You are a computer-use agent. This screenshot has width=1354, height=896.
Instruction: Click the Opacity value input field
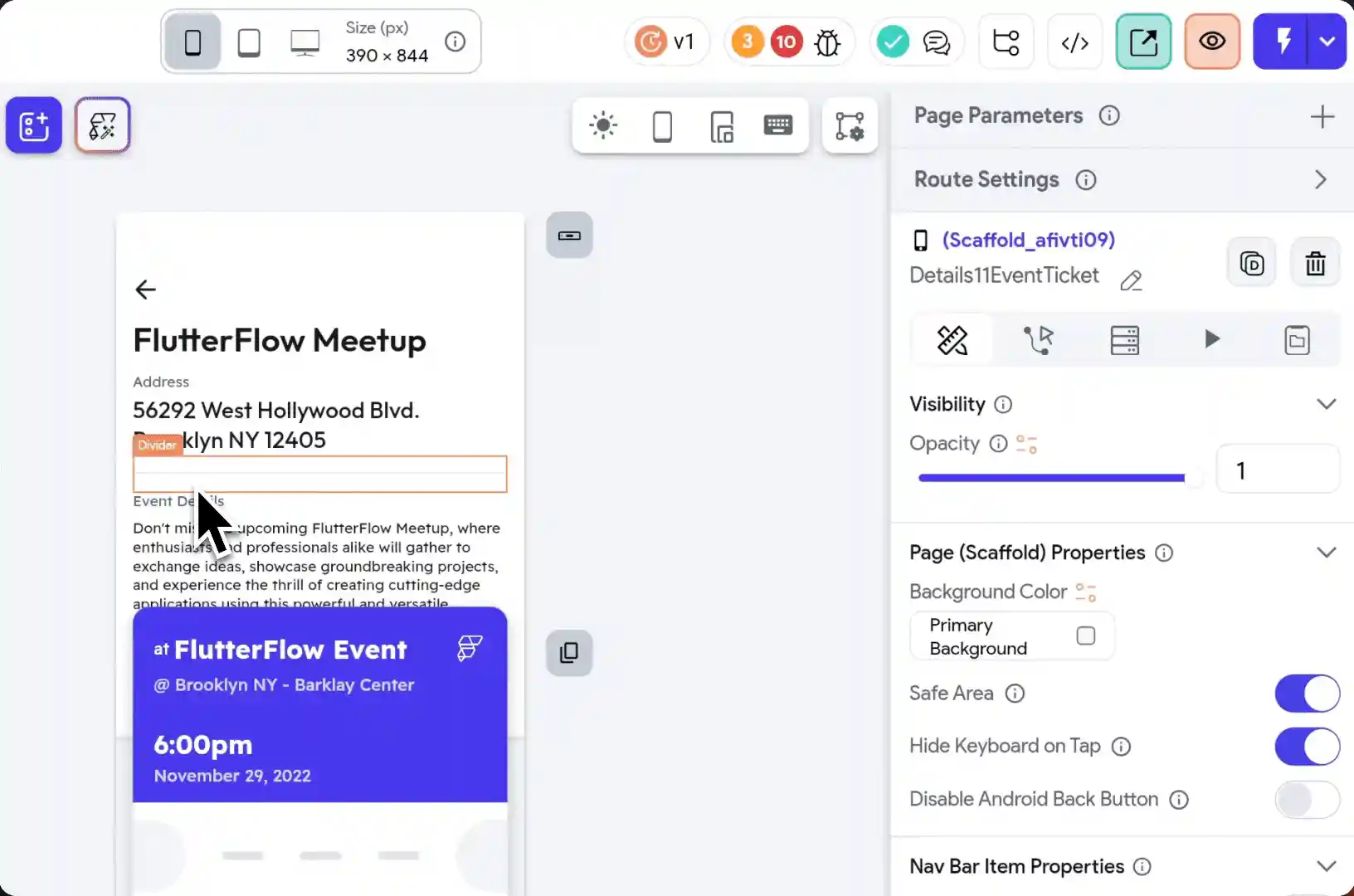[1277, 470]
